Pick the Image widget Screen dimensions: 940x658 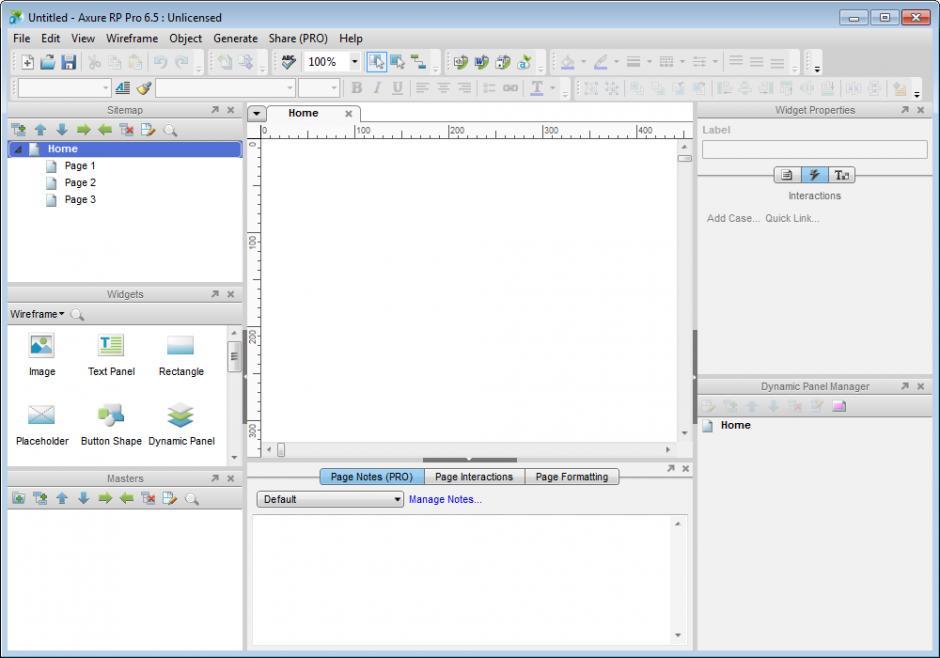[42, 355]
